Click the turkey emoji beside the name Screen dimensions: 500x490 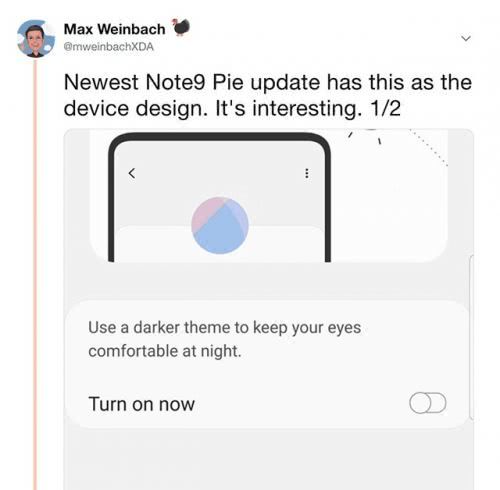click(181, 27)
